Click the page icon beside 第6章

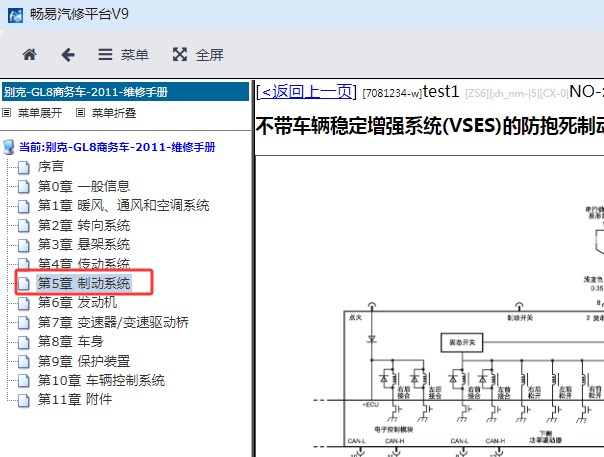point(23,303)
